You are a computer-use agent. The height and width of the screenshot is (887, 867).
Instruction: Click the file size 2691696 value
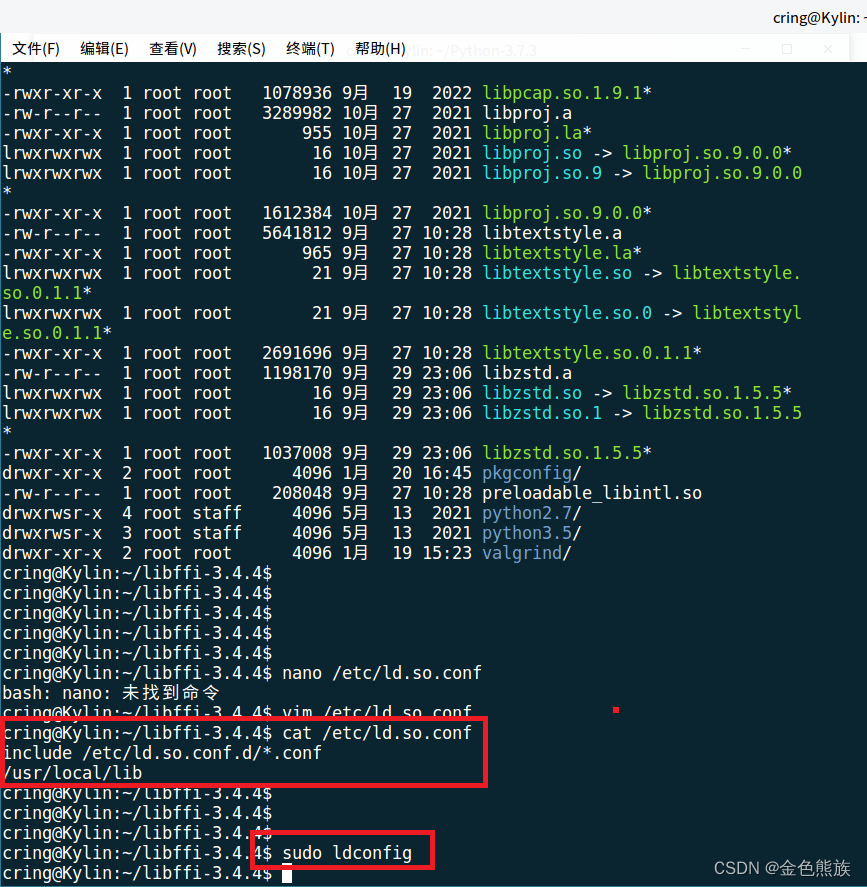tap(297, 353)
